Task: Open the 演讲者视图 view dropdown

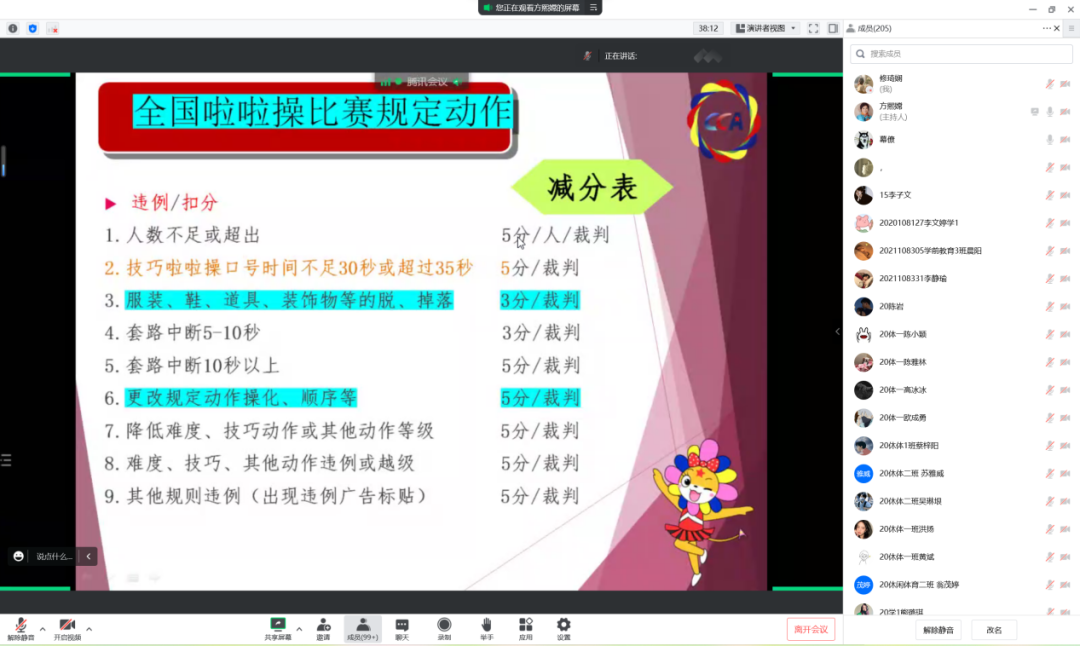Action: click(765, 28)
